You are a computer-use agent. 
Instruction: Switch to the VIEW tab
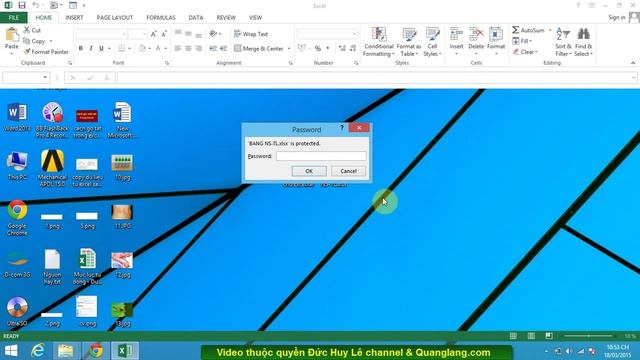256,18
